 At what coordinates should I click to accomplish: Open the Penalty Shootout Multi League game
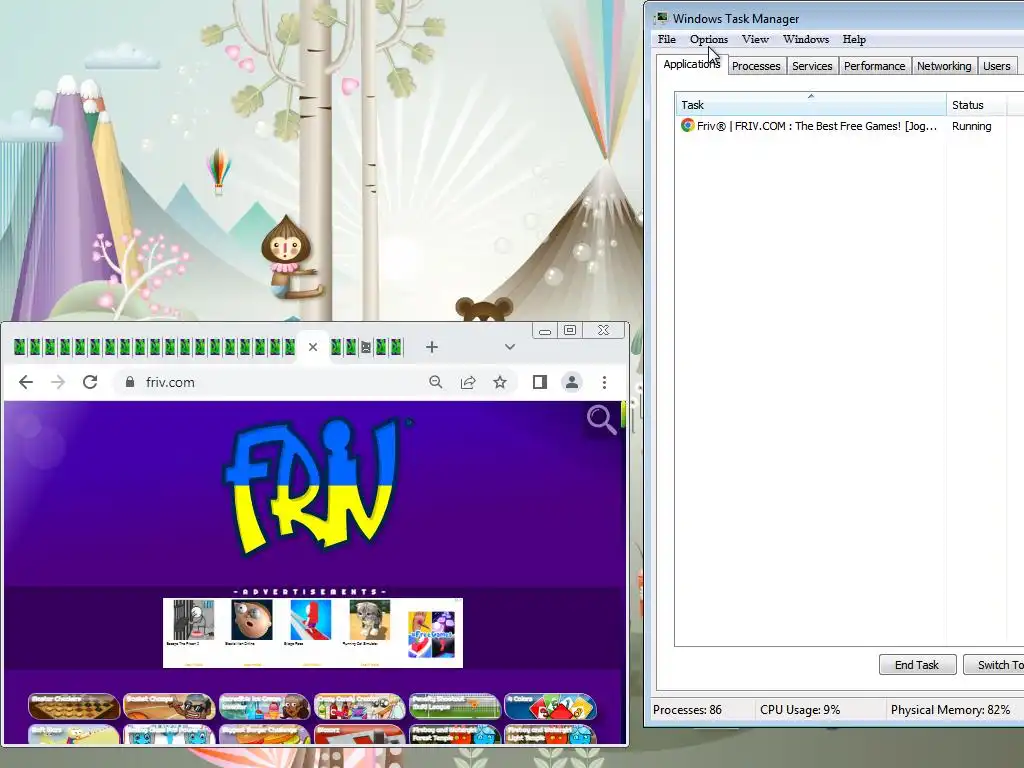point(455,706)
